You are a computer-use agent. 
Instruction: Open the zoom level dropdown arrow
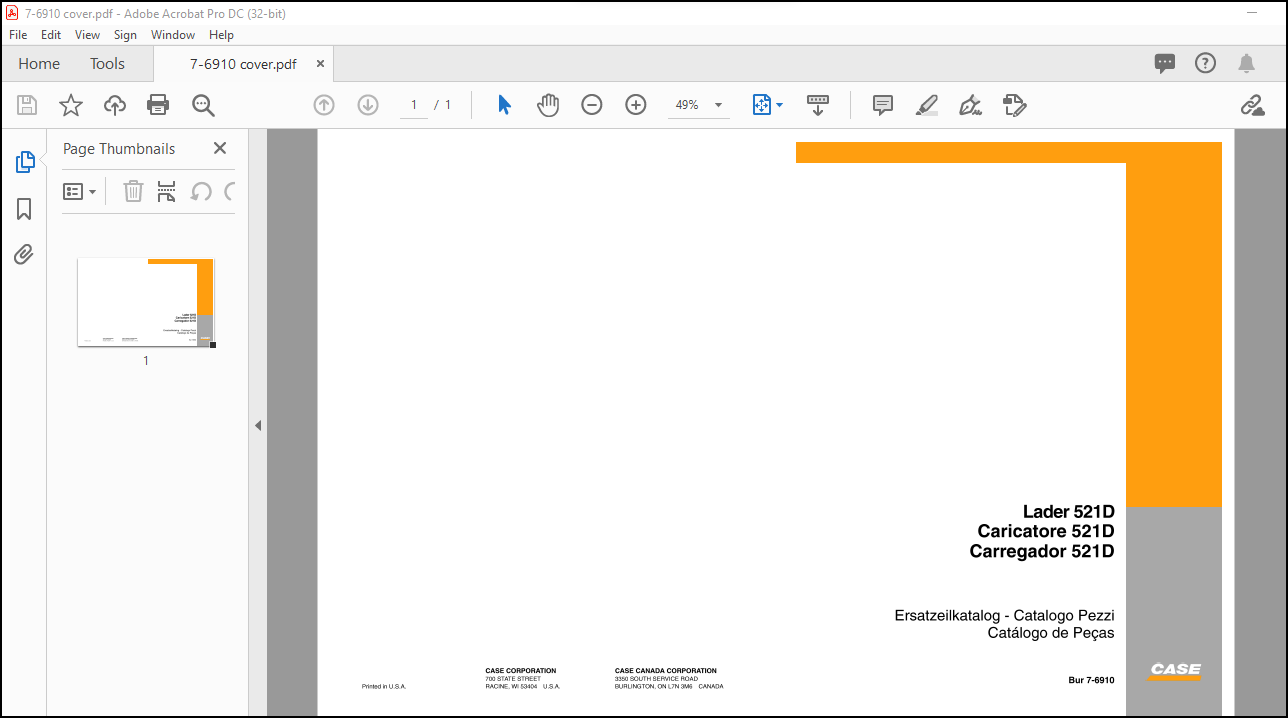718,105
